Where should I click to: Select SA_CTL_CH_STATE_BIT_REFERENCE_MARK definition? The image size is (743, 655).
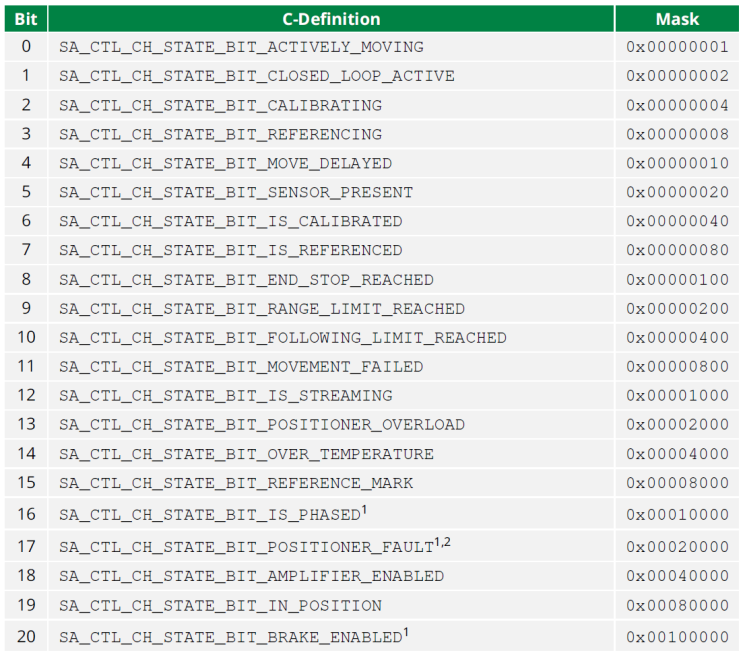(236, 482)
